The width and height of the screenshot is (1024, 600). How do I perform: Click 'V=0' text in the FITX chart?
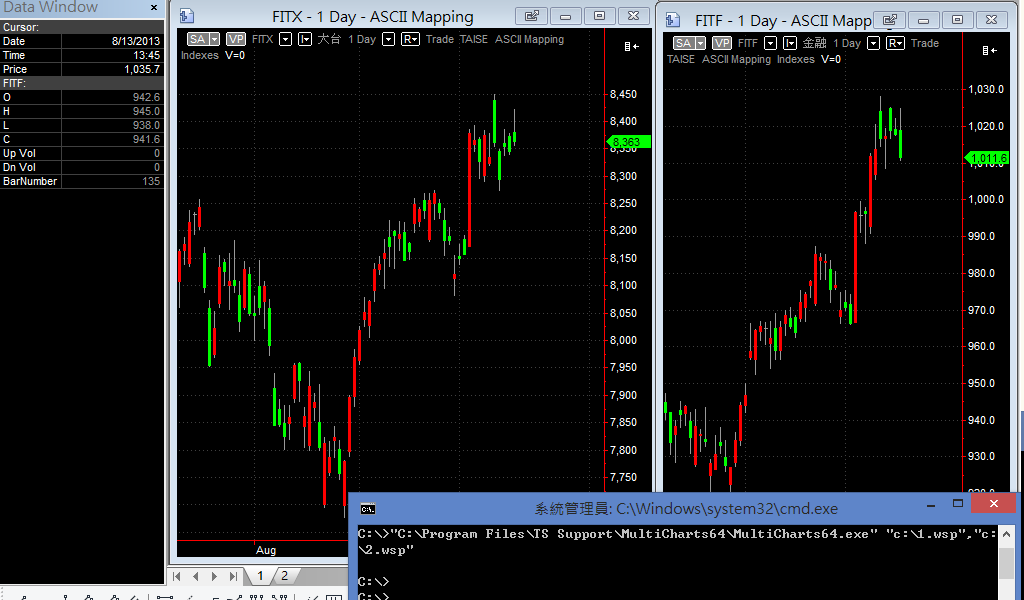click(x=235, y=55)
